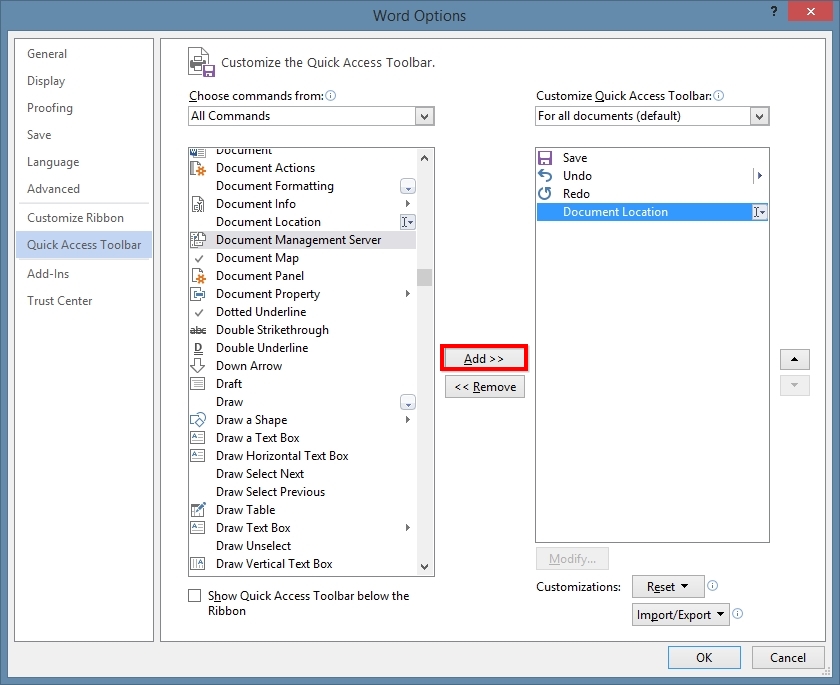Click the Draw Vertical Text Box icon

click(x=198, y=564)
